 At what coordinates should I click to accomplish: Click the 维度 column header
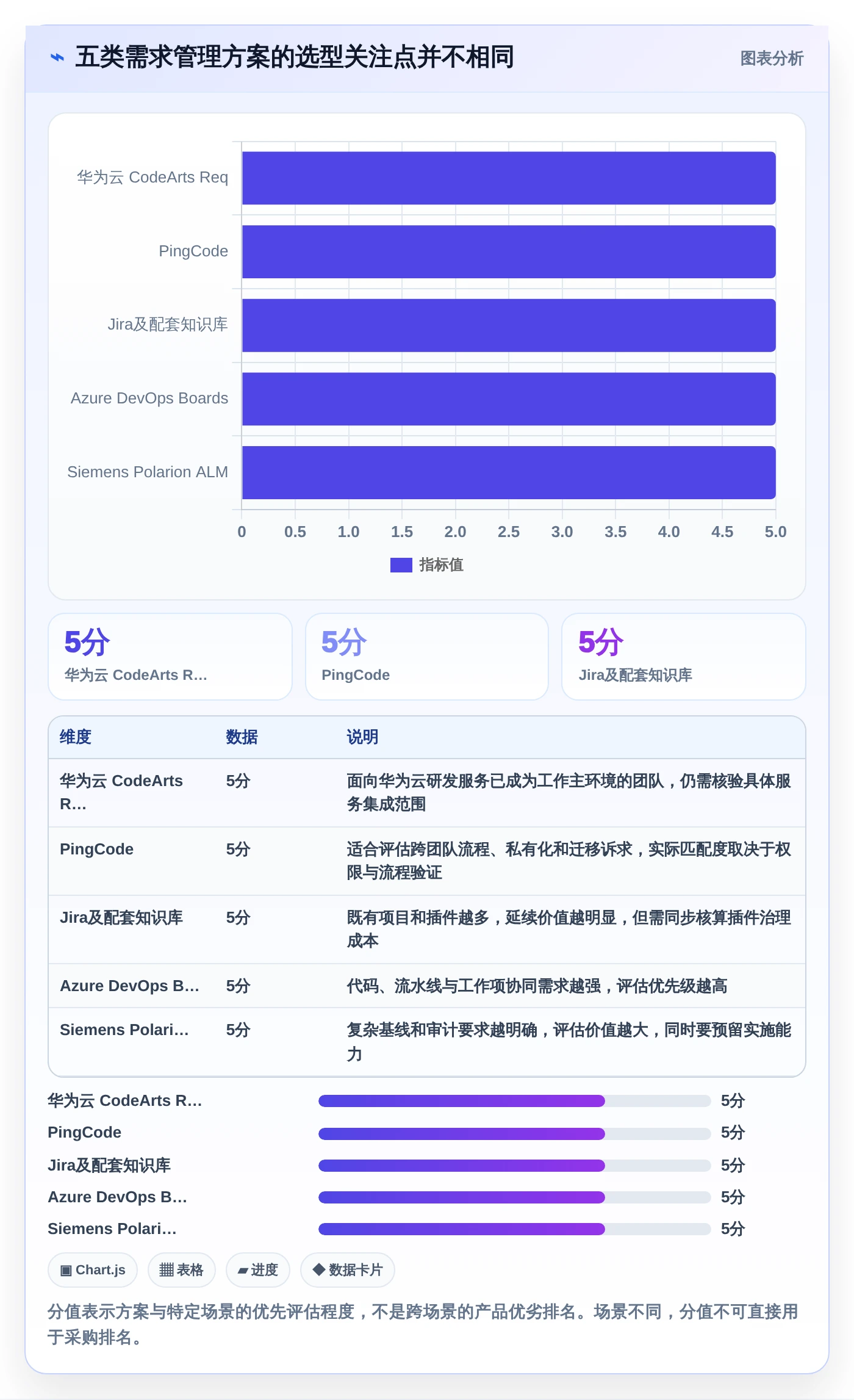coord(76,737)
